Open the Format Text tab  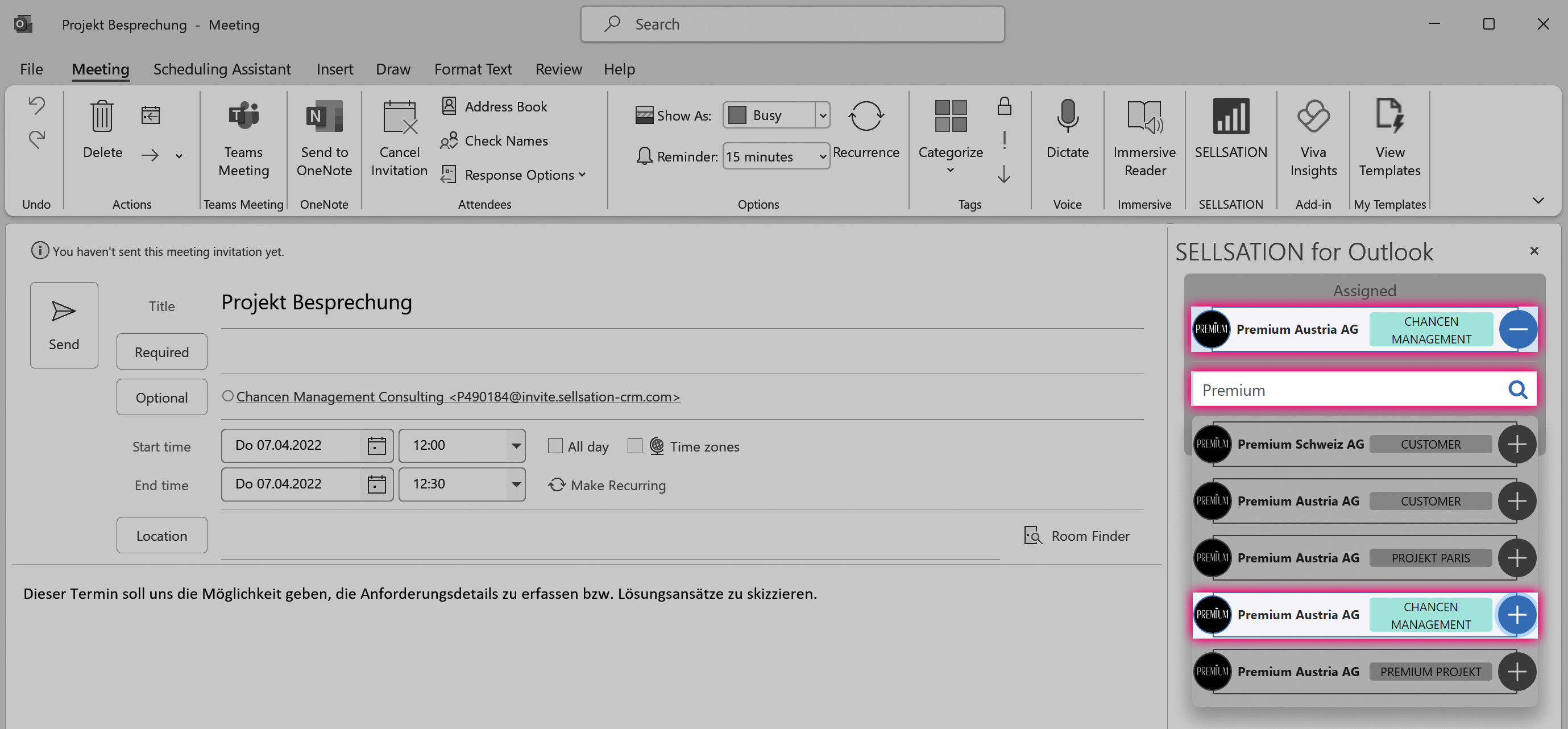click(x=473, y=69)
